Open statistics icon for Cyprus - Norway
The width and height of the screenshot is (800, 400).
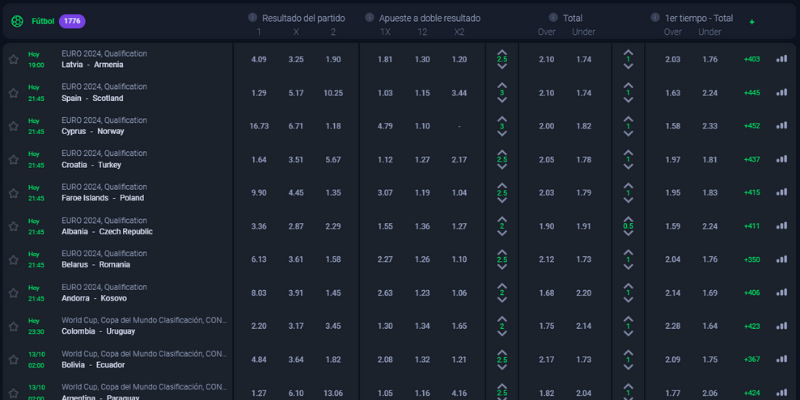click(782, 126)
